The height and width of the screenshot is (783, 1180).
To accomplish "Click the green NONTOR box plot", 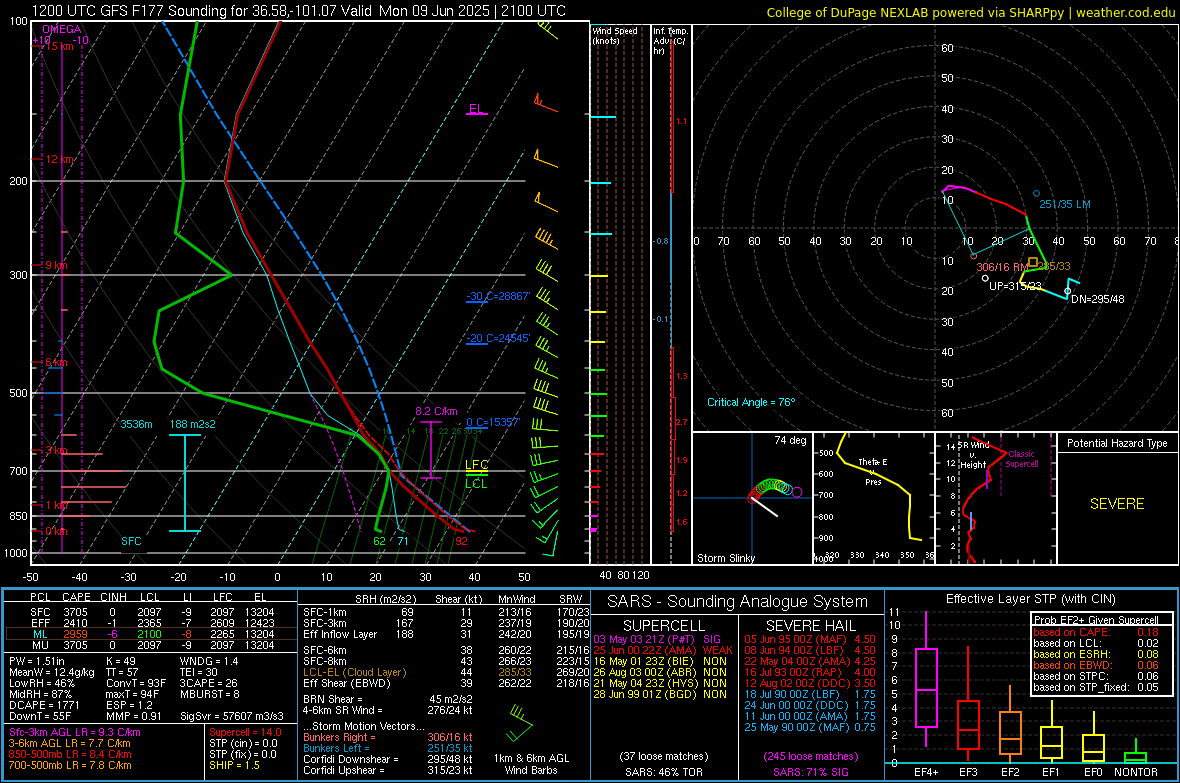I will click(x=1135, y=753).
